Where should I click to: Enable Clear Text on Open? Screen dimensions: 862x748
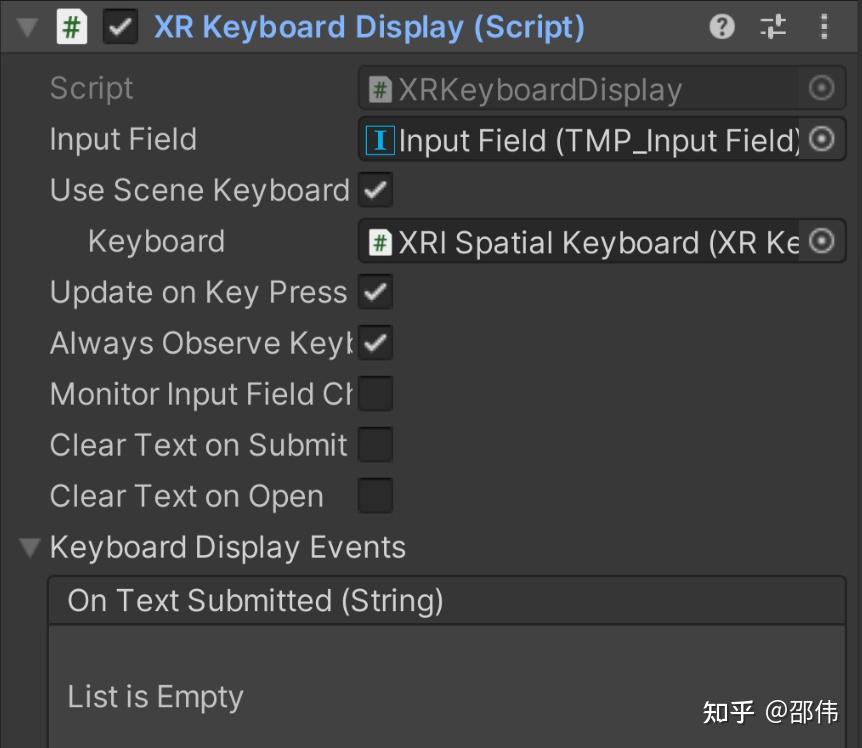[376, 495]
